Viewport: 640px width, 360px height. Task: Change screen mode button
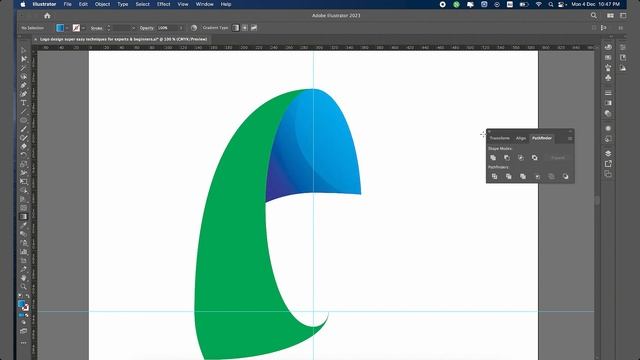tap(23, 331)
